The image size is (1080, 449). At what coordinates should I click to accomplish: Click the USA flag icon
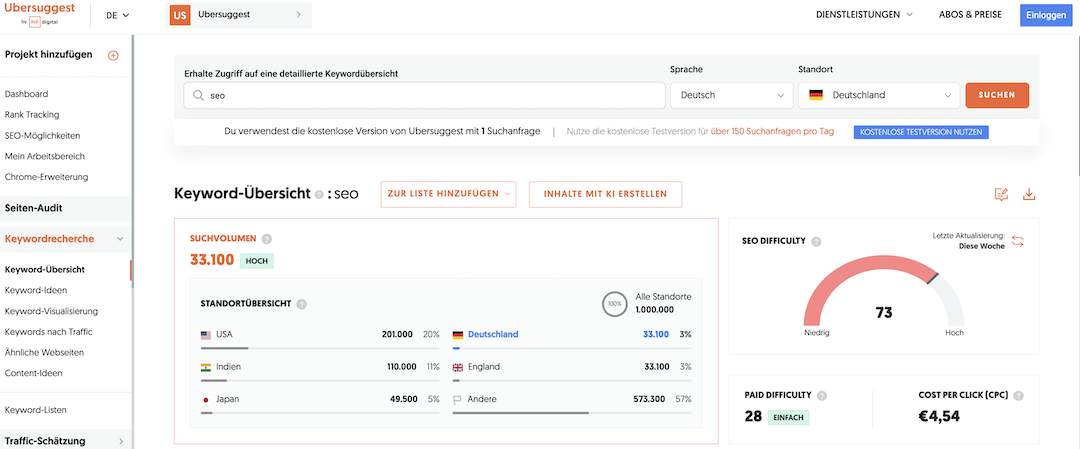(206, 335)
